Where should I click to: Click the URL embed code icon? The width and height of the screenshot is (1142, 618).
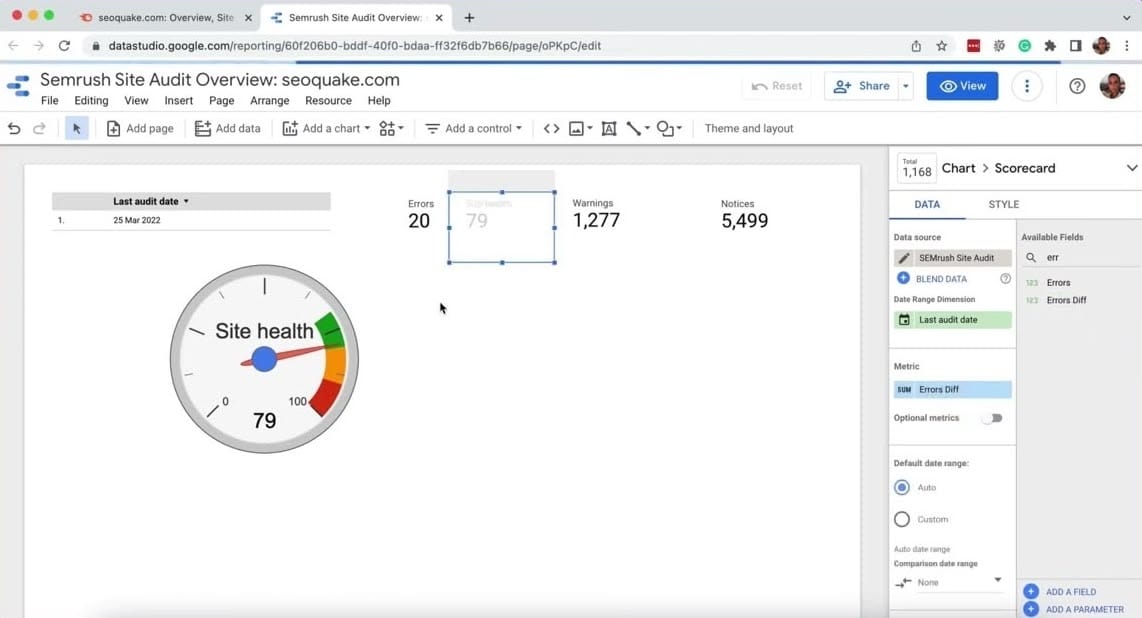point(551,129)
